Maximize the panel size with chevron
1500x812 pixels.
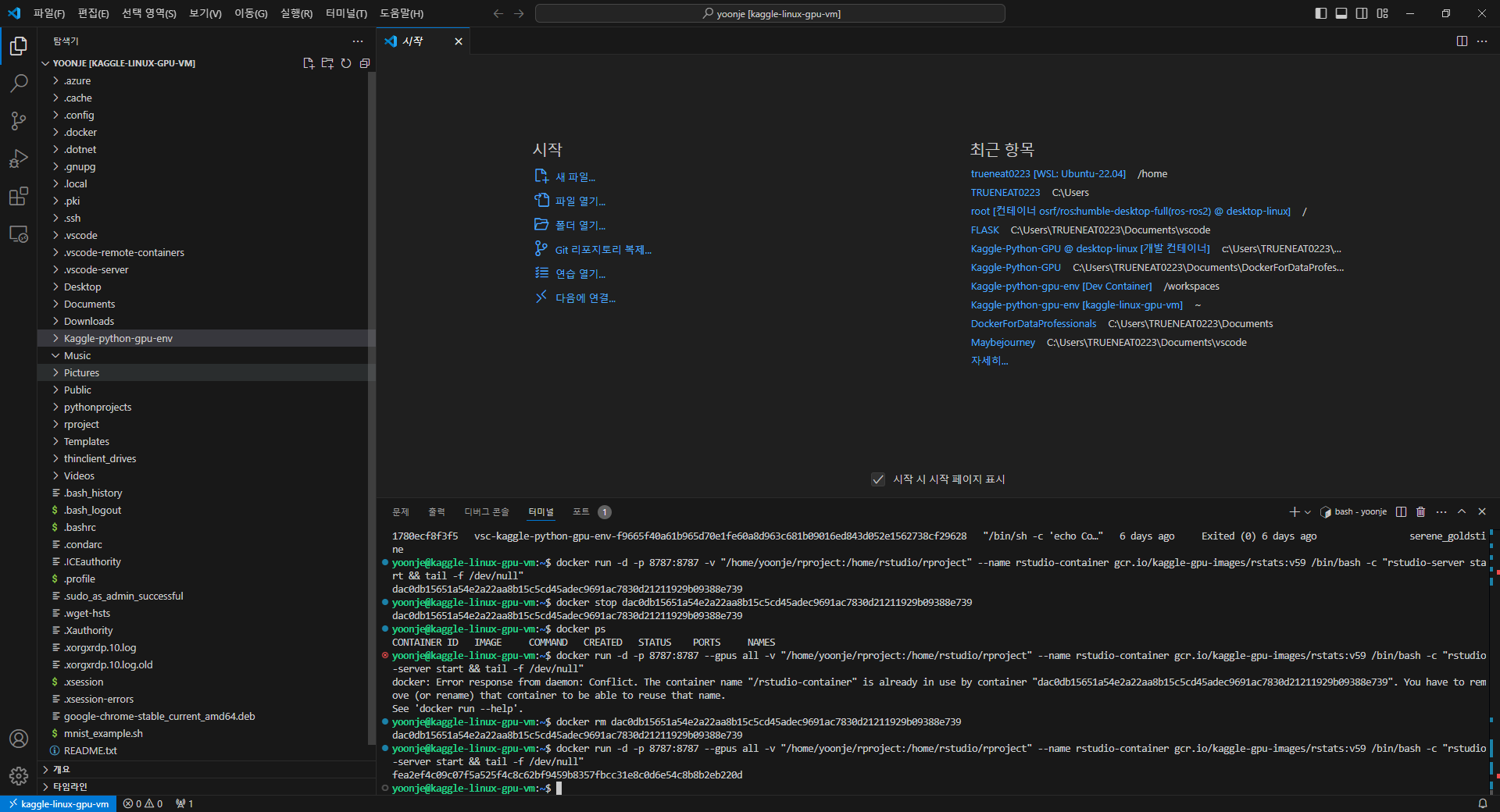click(x=1462, y=512)
